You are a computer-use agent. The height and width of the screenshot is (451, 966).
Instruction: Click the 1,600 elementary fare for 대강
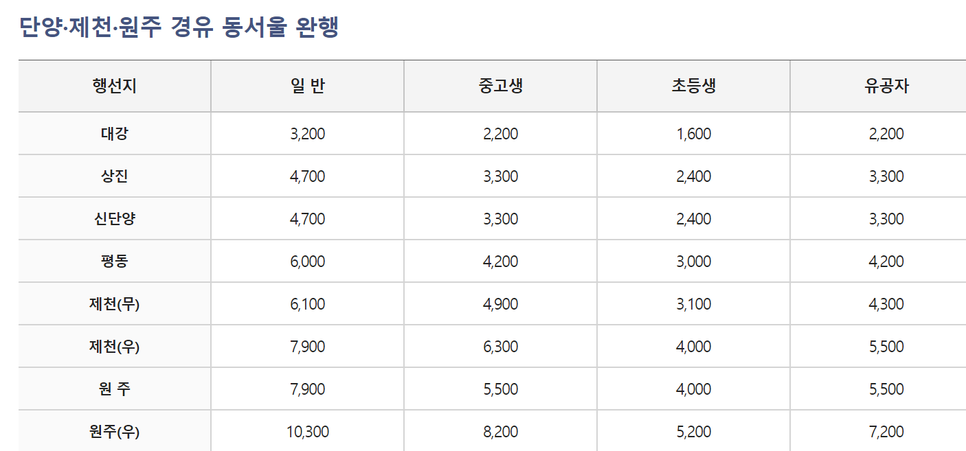(693, 134)
